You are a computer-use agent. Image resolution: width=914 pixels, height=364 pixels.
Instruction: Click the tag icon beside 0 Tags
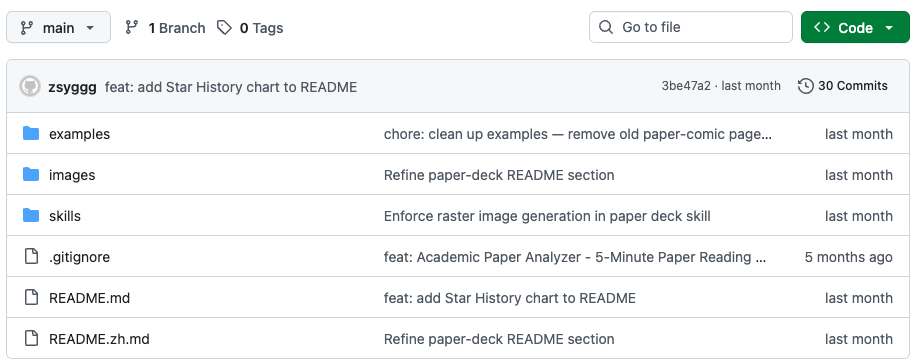tap(224, 27)
